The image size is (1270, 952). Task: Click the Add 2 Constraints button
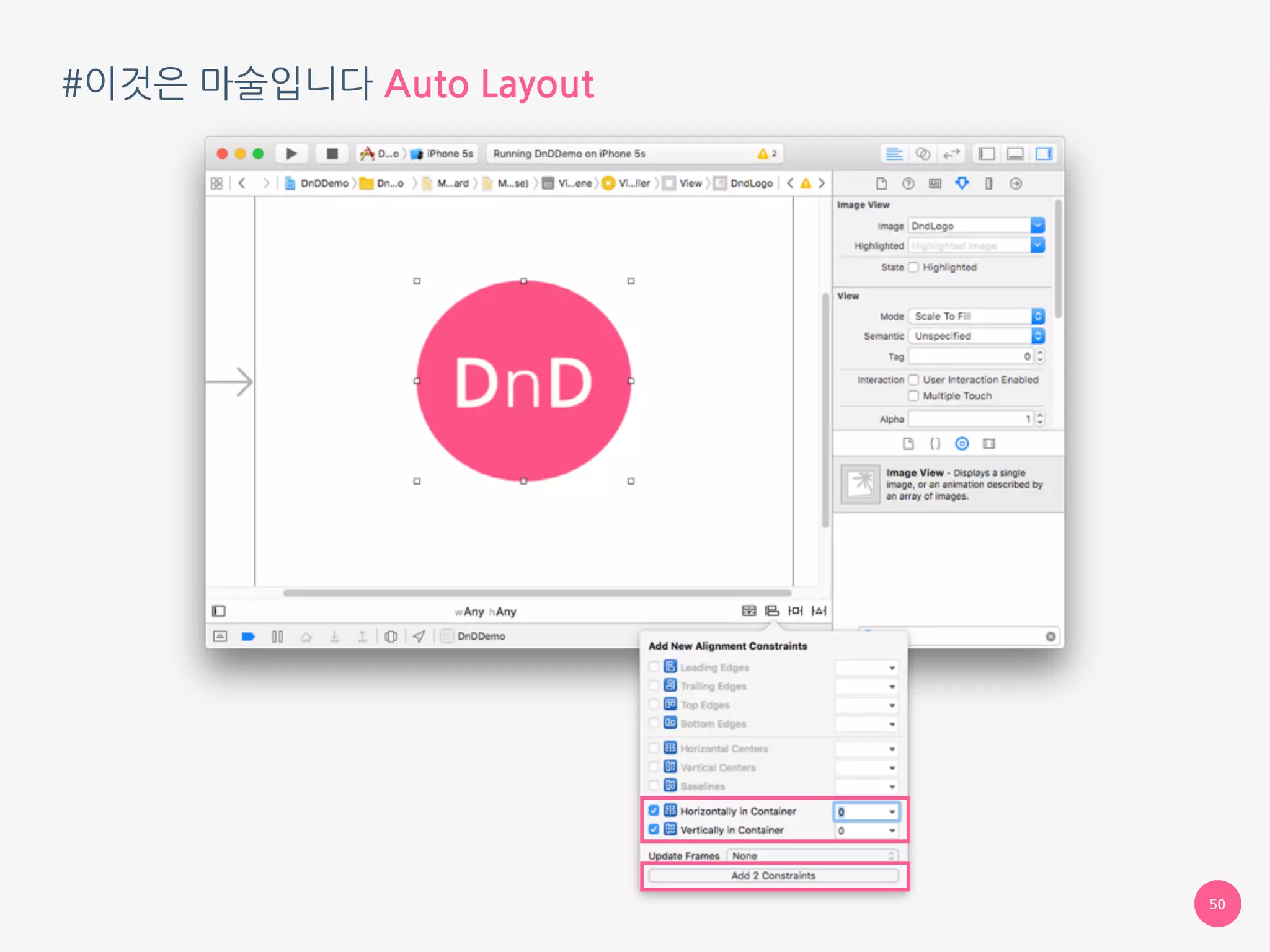(x=773, y=875)
